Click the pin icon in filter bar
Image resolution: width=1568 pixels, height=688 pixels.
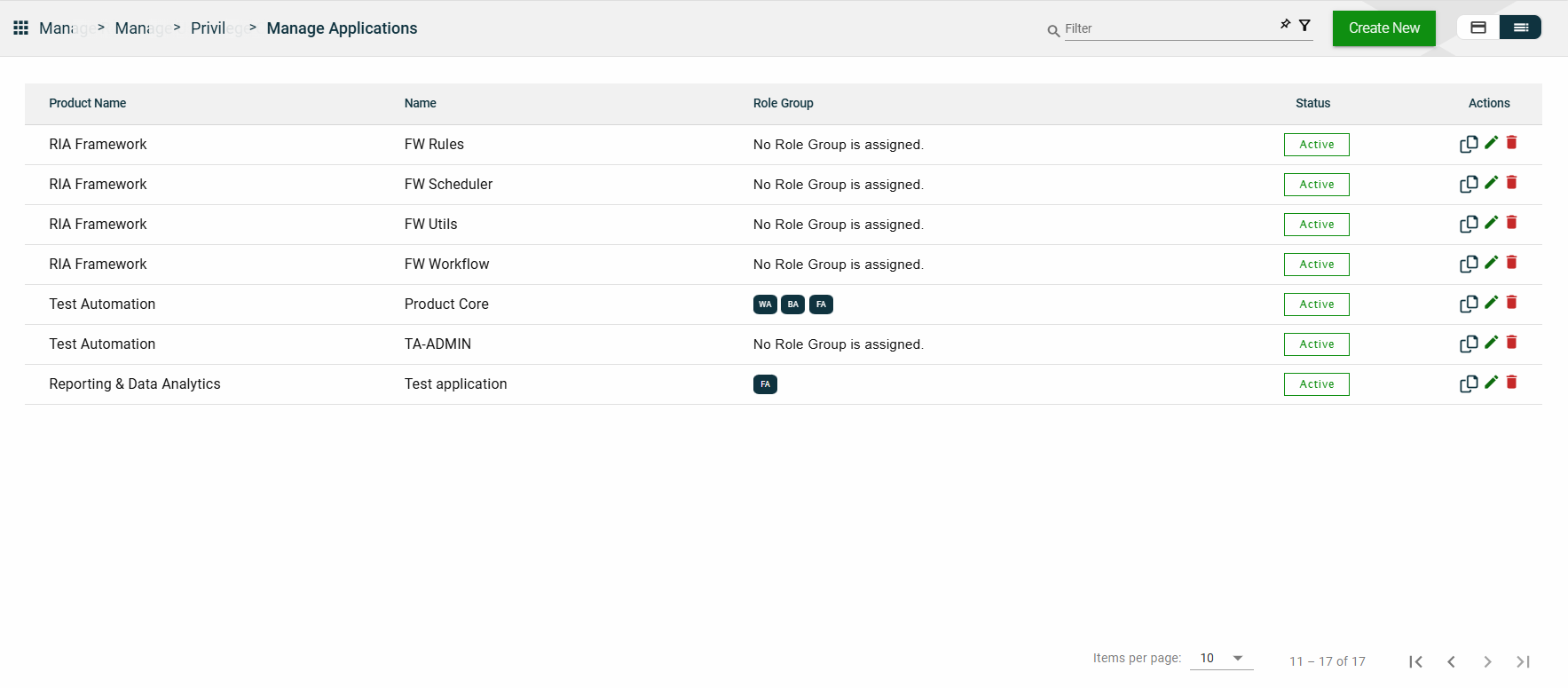1285,25
